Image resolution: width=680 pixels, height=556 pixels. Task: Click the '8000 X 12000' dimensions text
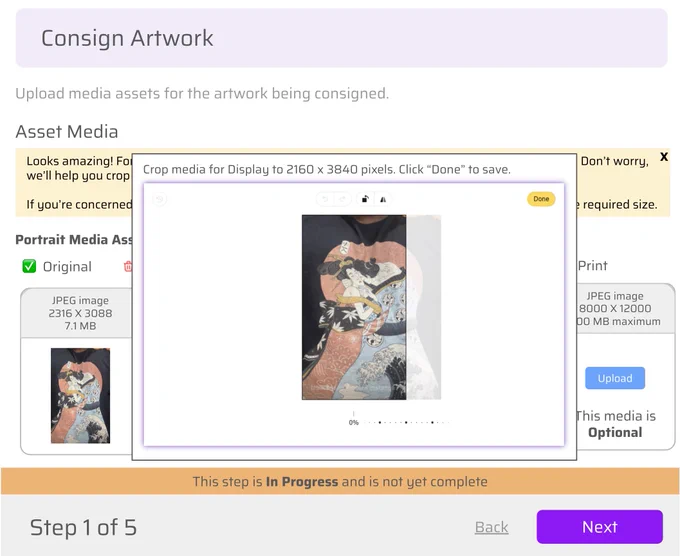coord(615,308)
